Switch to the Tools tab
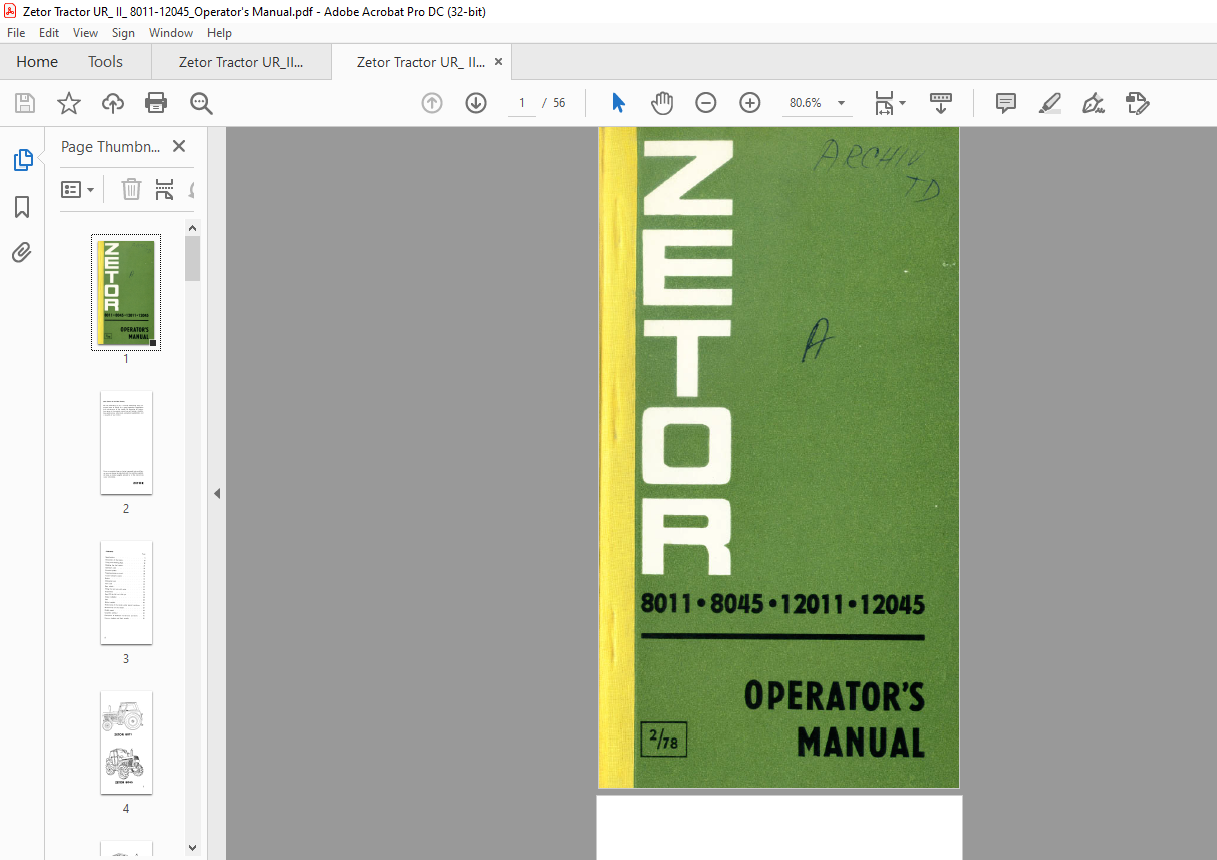This screenshot has width=1217, height=860. (105, 62)
